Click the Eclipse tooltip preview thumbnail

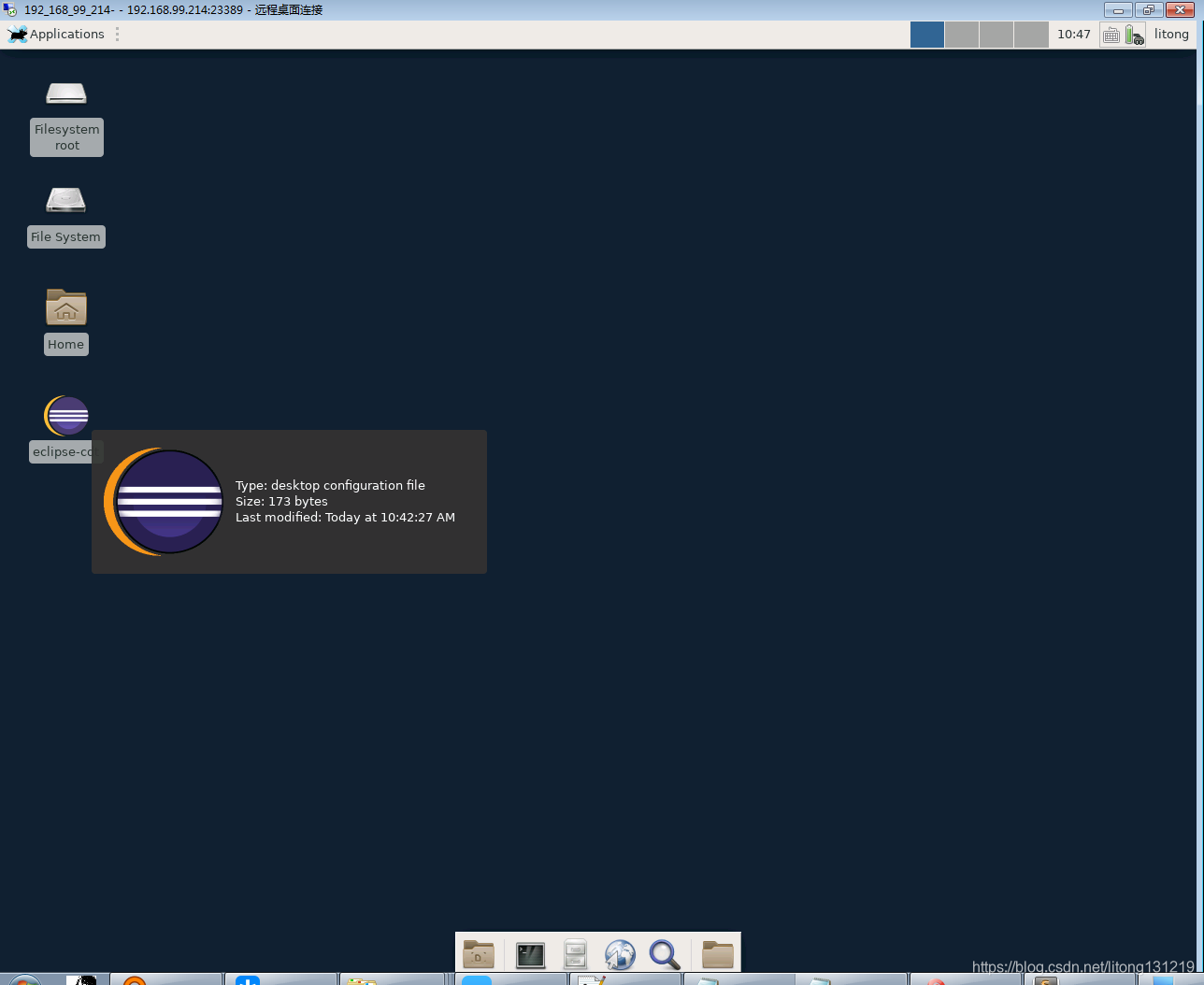pos(165,501)
